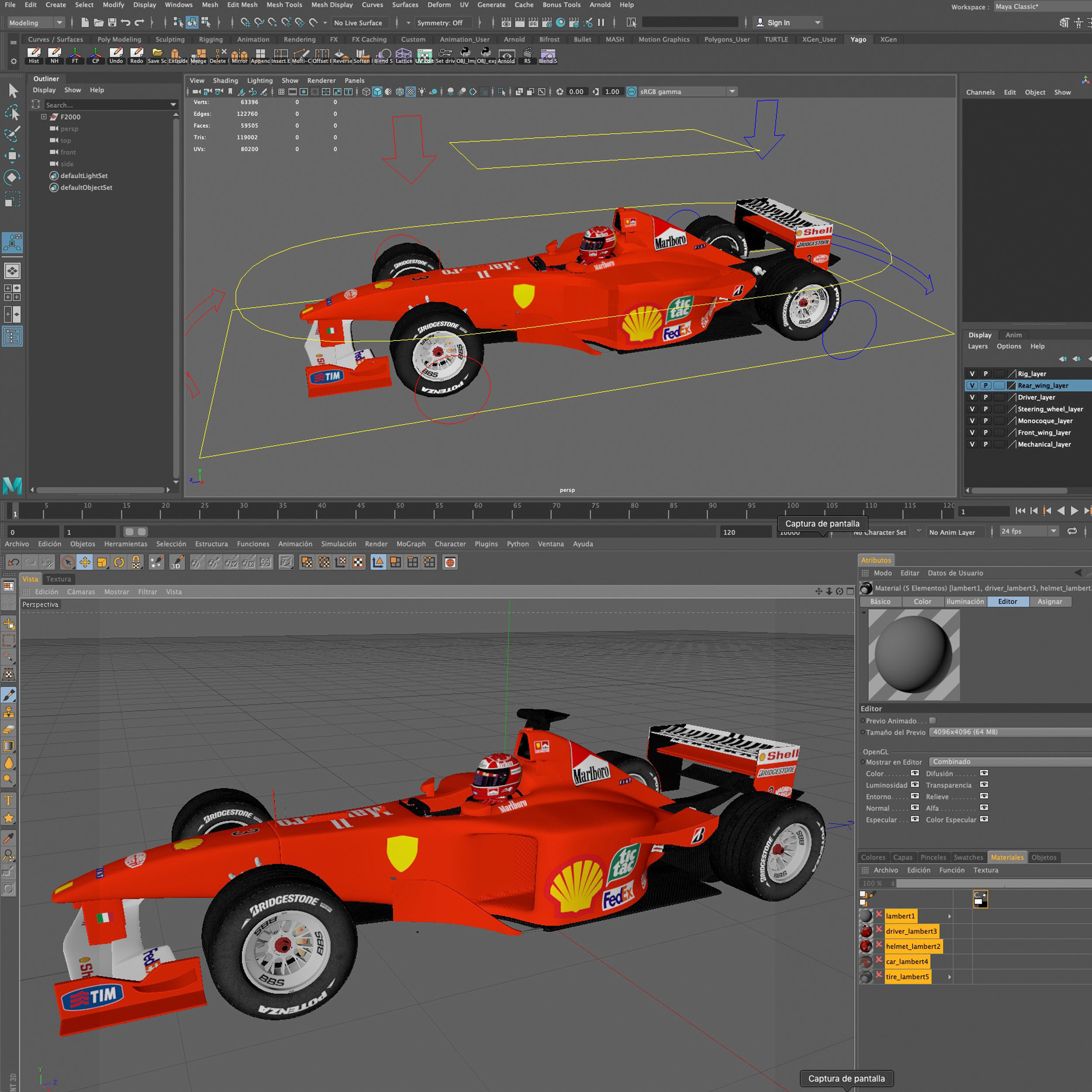Open the Tamaño del Previo size dropdown
This screenshot has width=1092, height=1092.
pos(1011,732)
